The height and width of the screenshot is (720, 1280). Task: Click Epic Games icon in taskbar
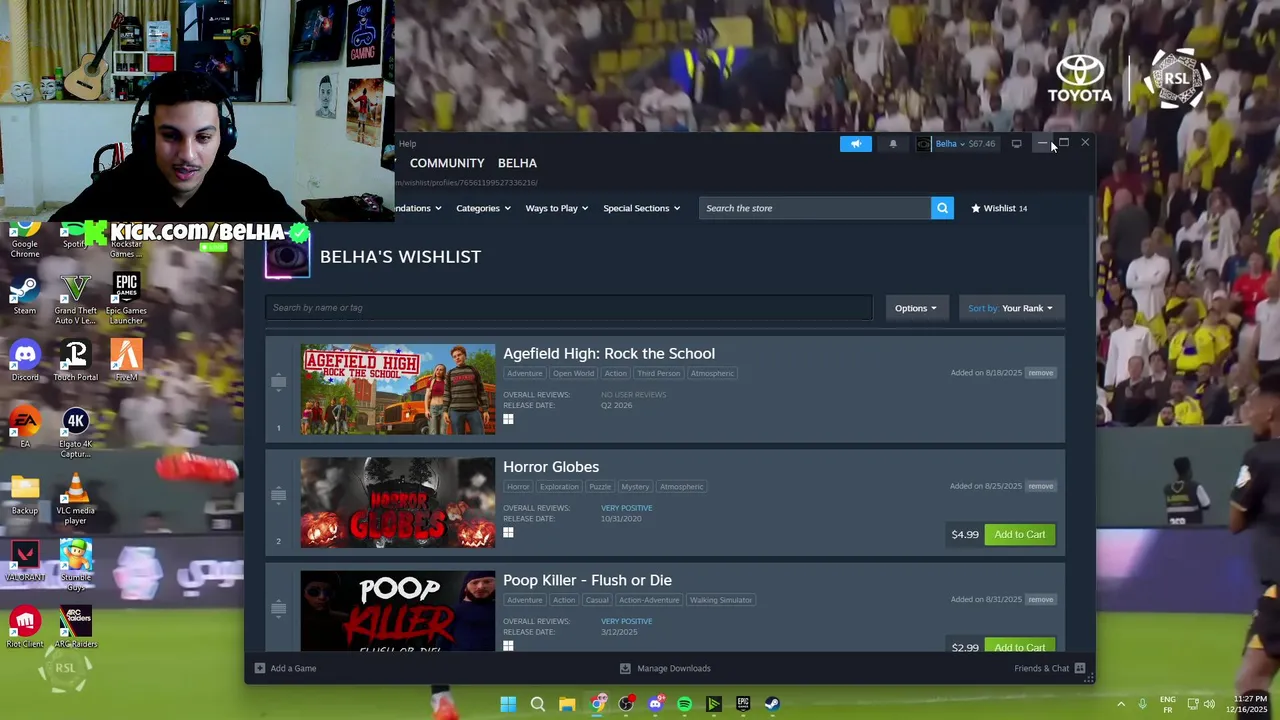(743, 704)
